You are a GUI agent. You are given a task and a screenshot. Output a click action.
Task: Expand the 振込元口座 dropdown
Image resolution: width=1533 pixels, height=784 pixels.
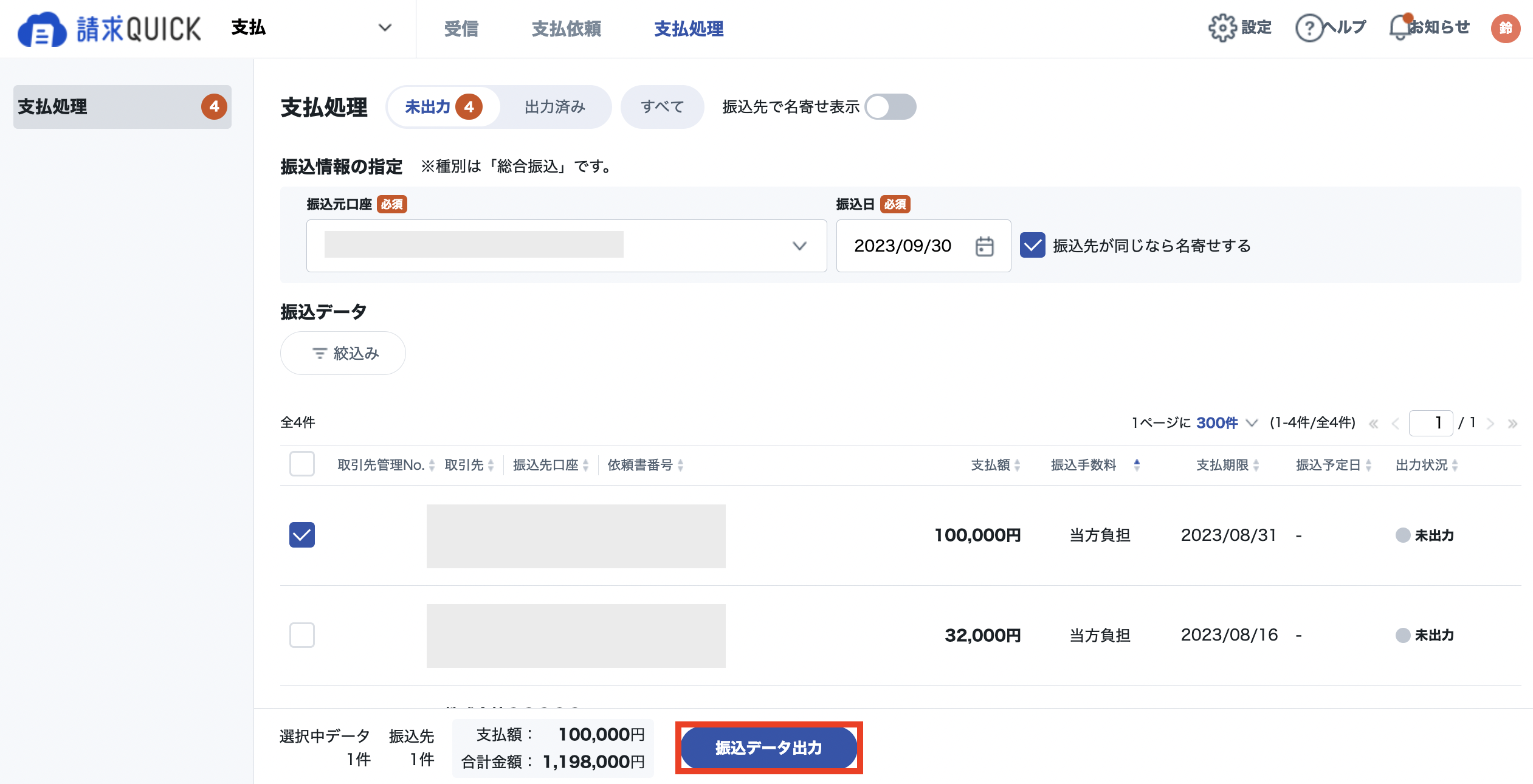[x=567, y=246]
